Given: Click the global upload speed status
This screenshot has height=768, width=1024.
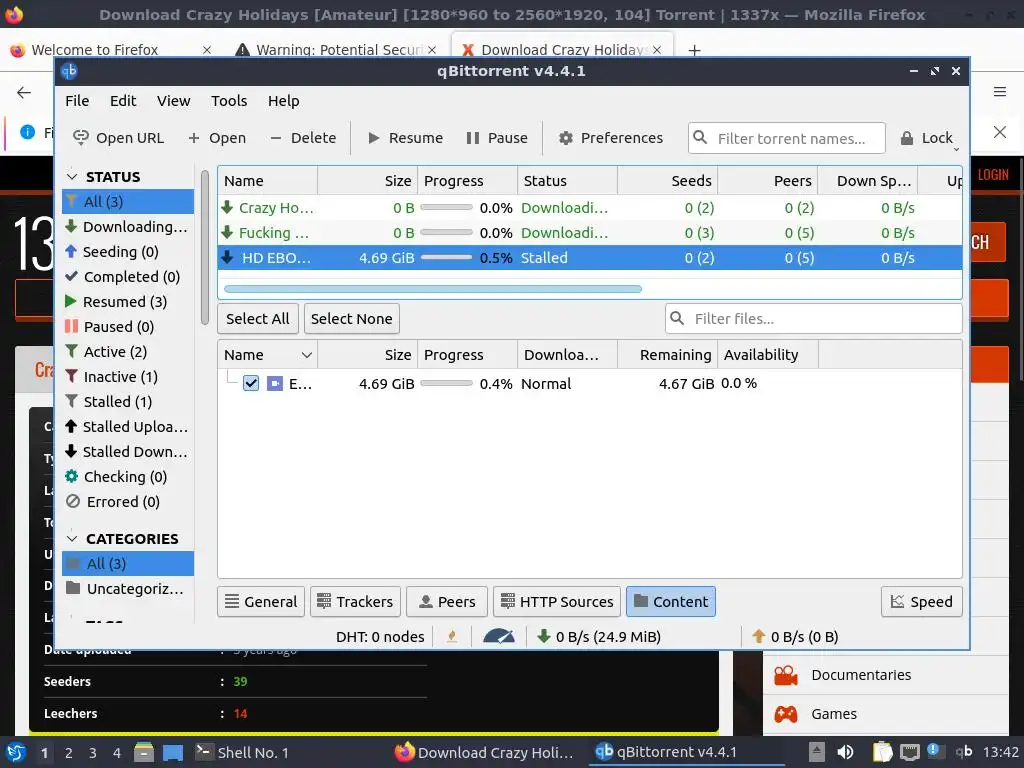Looking at the screenshot, I should coord(795,636).
